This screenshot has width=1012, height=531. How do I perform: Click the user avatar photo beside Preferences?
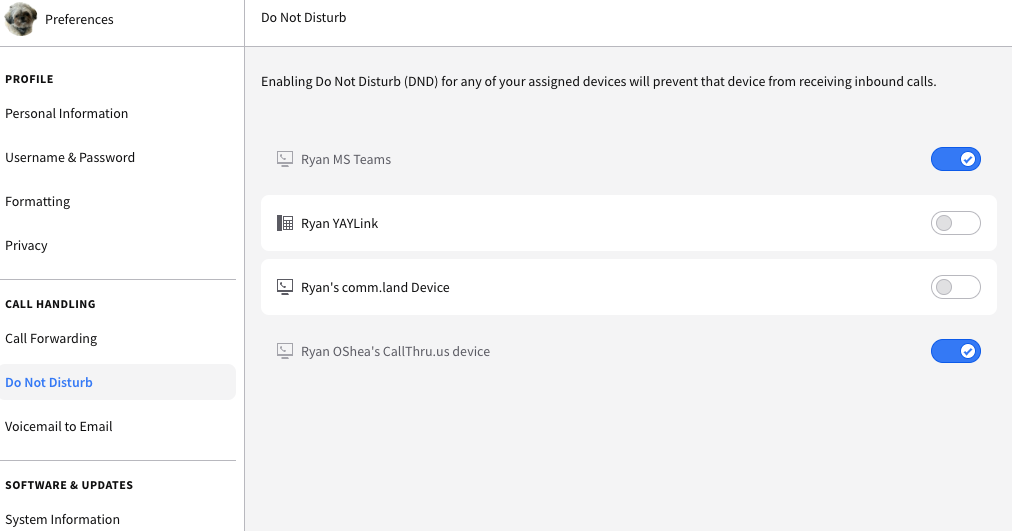[x=21, y=19]
